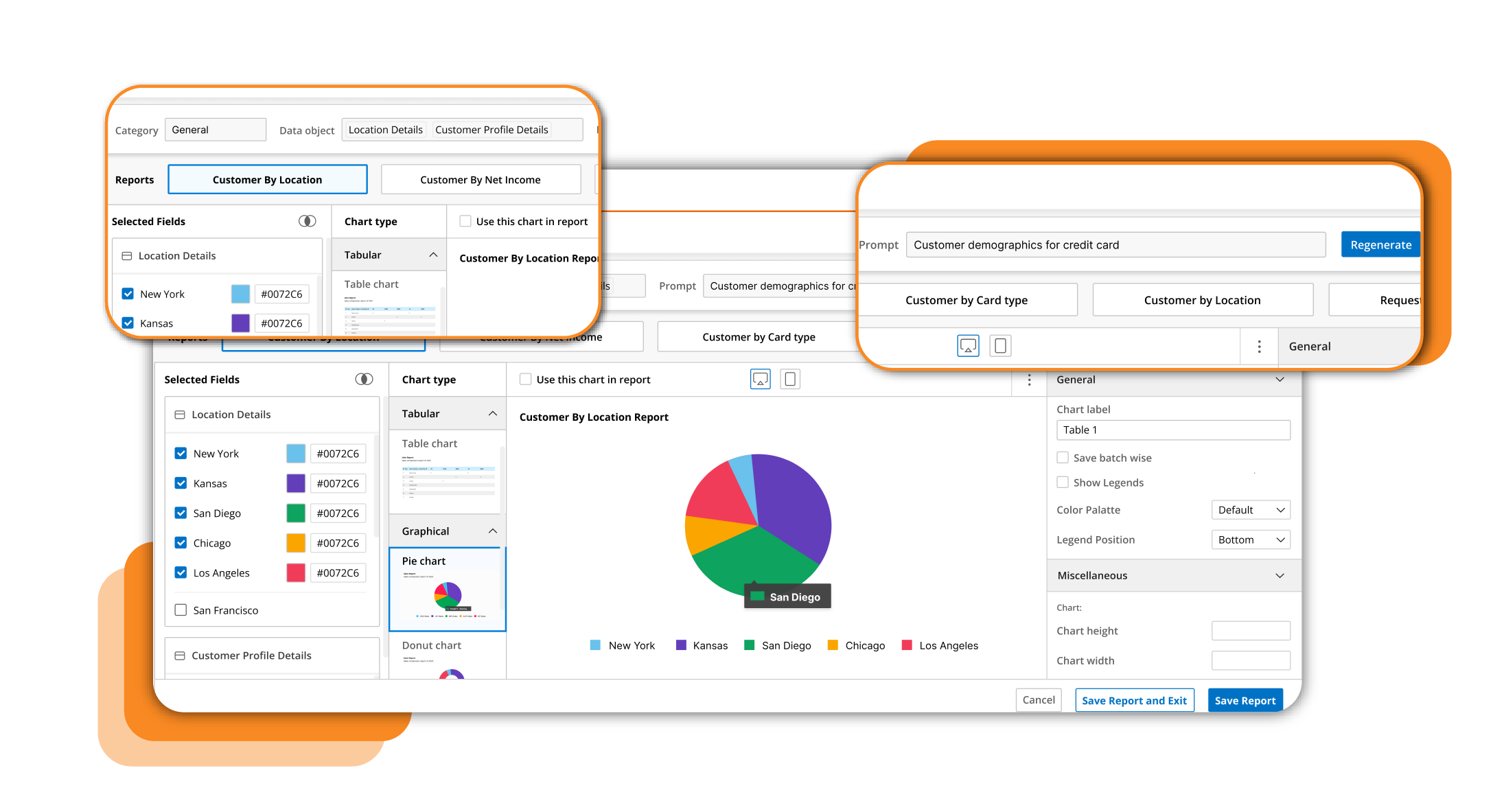Select the Customer By Location report tab

coord(266,180)
